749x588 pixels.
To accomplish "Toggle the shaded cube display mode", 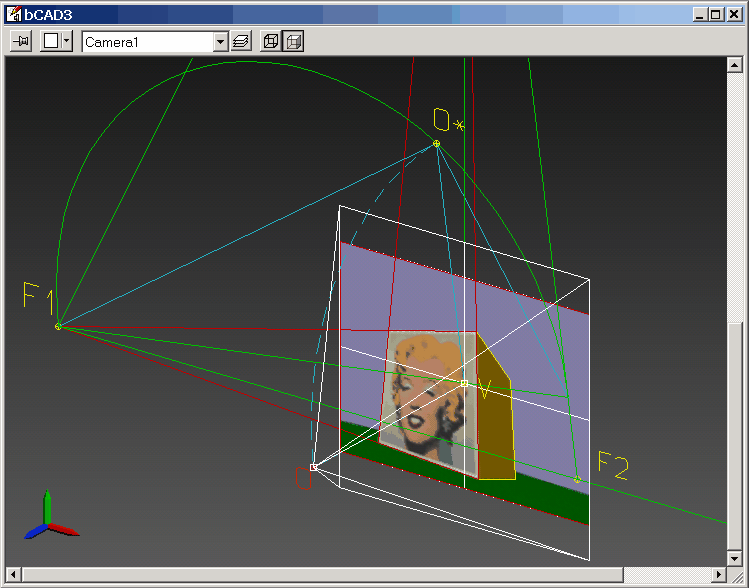I will (293, 41).
